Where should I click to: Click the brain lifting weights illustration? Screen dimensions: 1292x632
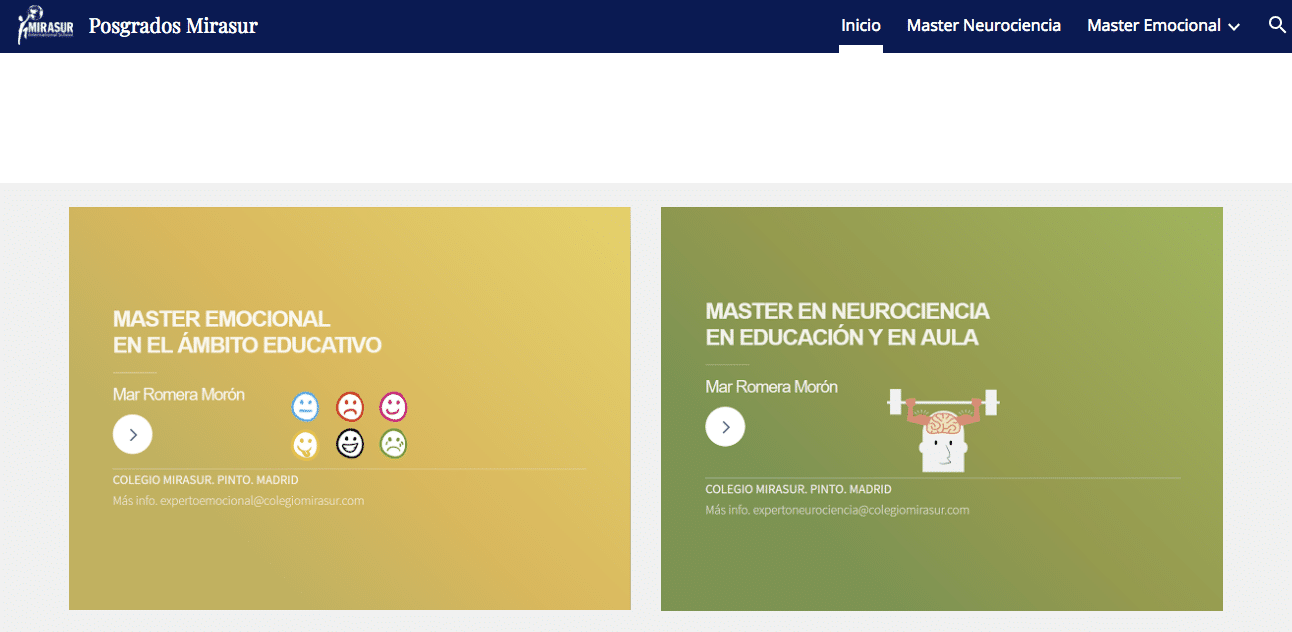click(x=943, y=430)
